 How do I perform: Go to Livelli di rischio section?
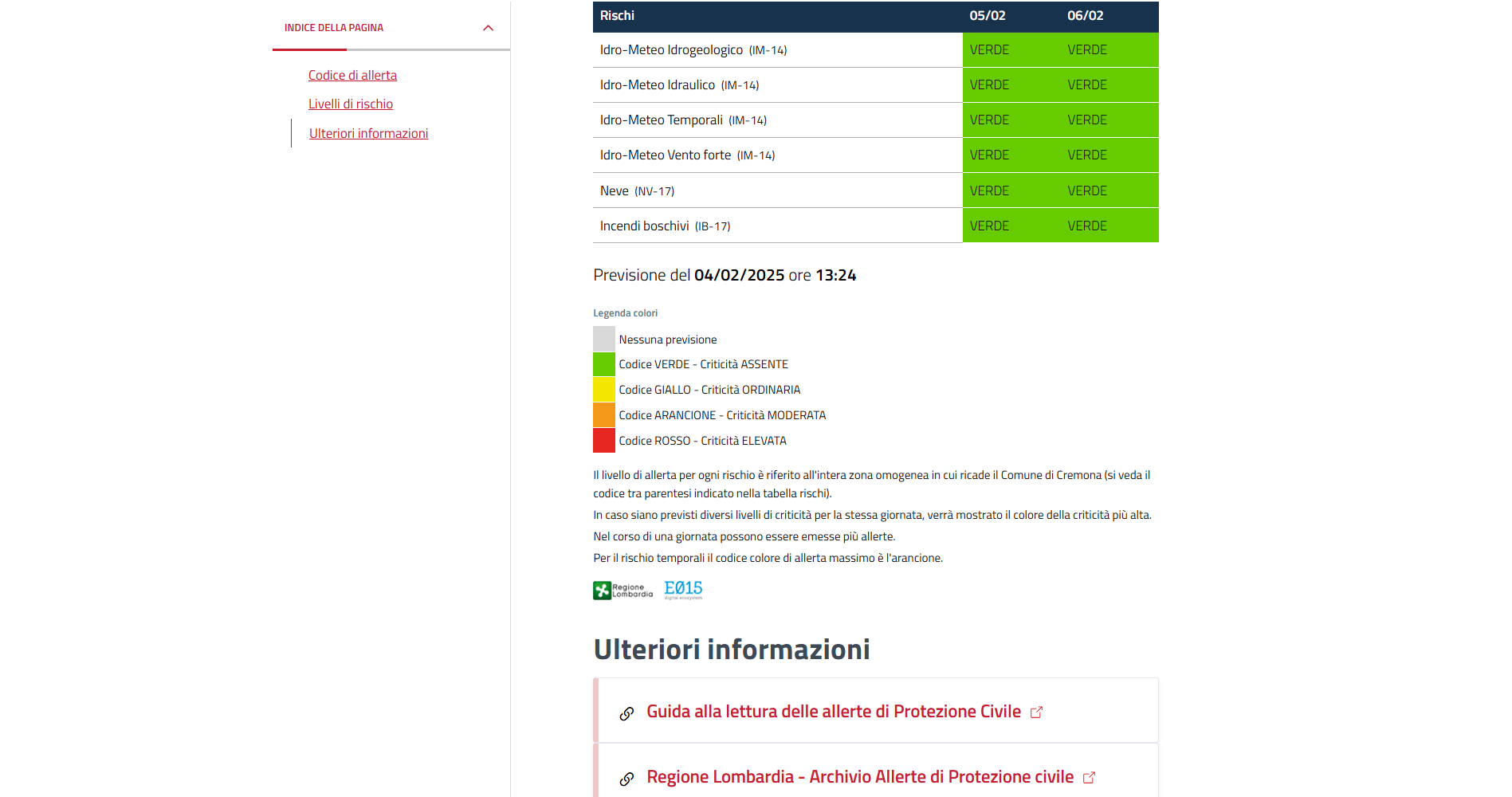coord(350,104)
